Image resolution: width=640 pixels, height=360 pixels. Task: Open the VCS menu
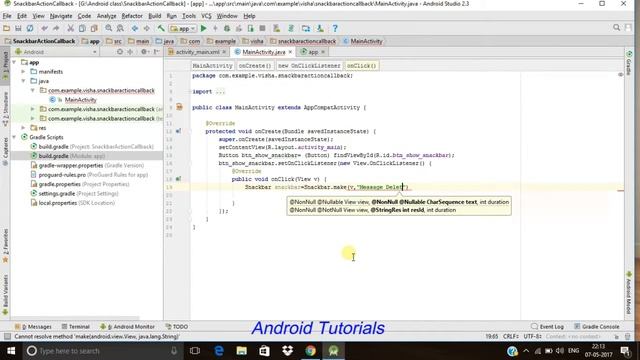[206, 16]
